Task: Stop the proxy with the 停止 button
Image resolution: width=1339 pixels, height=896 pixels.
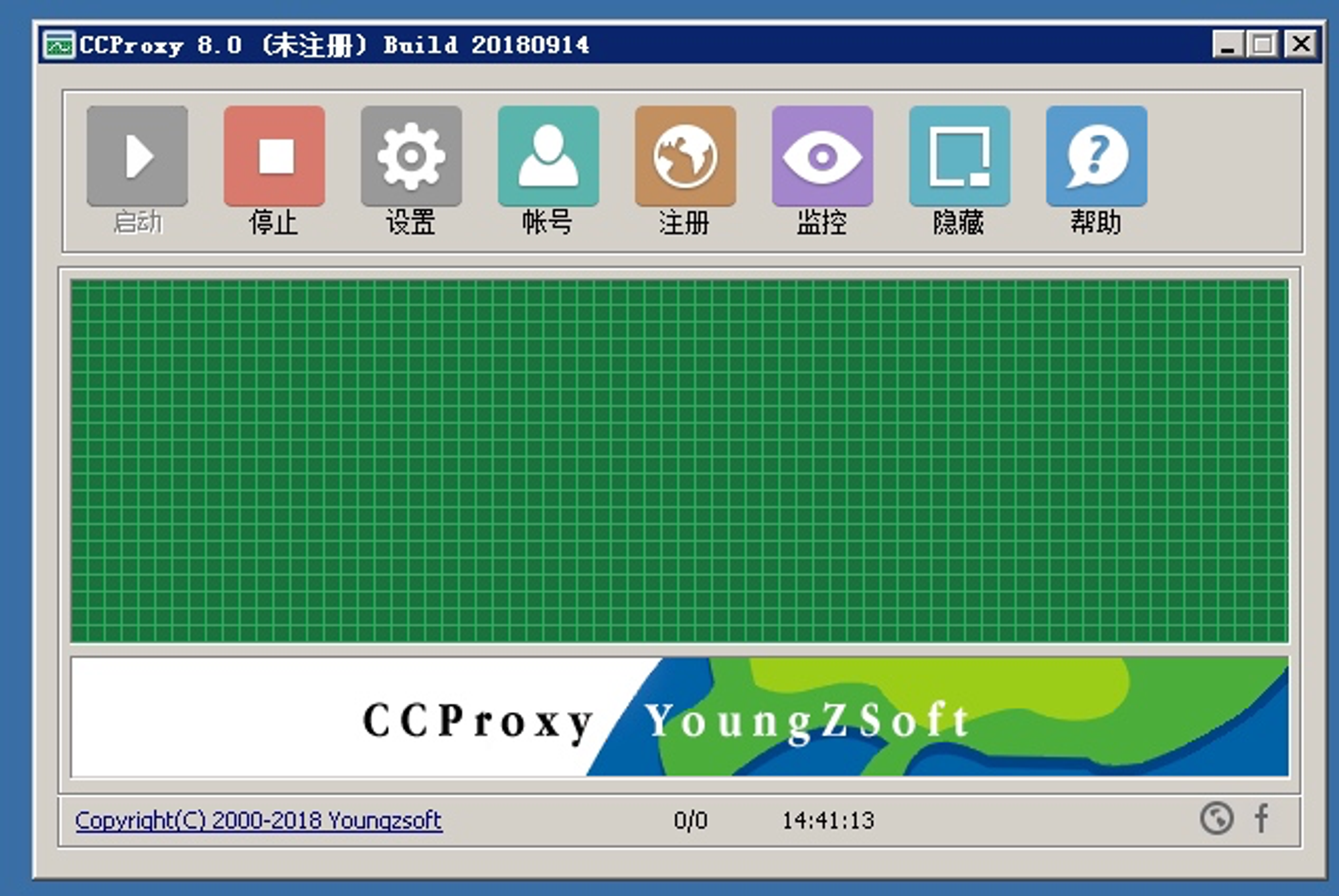Action: pos(274,156)
